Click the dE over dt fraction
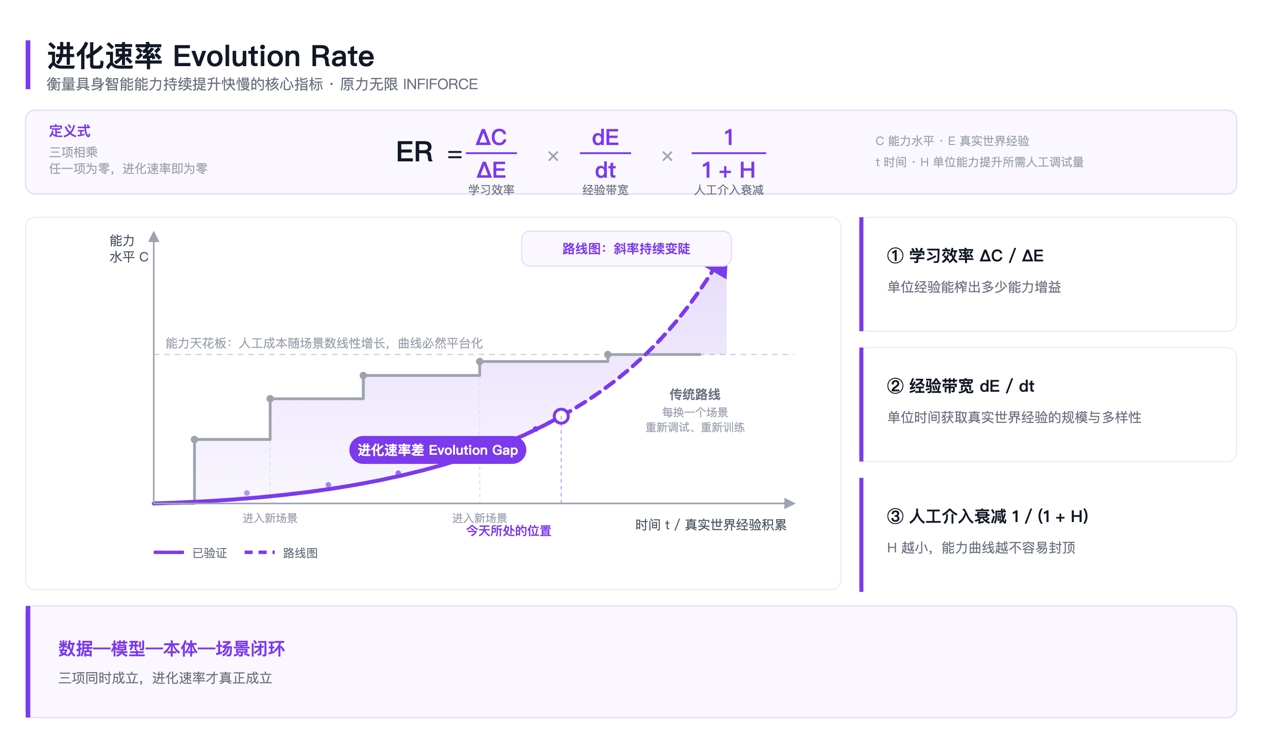 click(x=605, y=153)
